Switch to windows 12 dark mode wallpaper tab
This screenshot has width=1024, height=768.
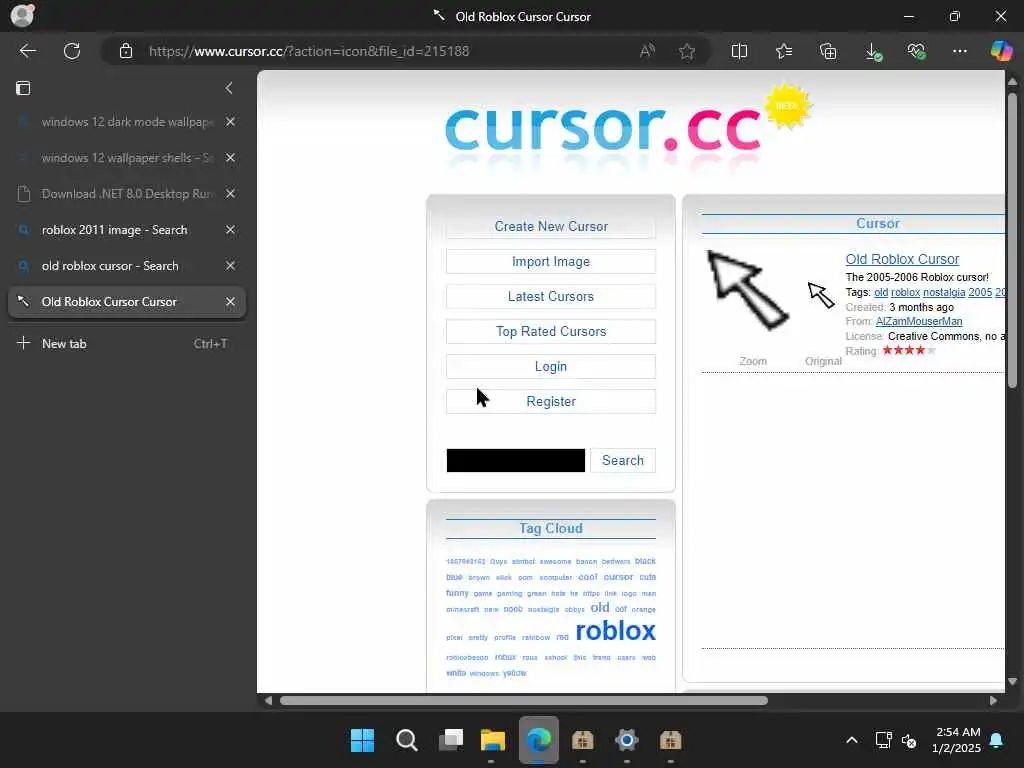pyautogui.click(x=127, y=121)
